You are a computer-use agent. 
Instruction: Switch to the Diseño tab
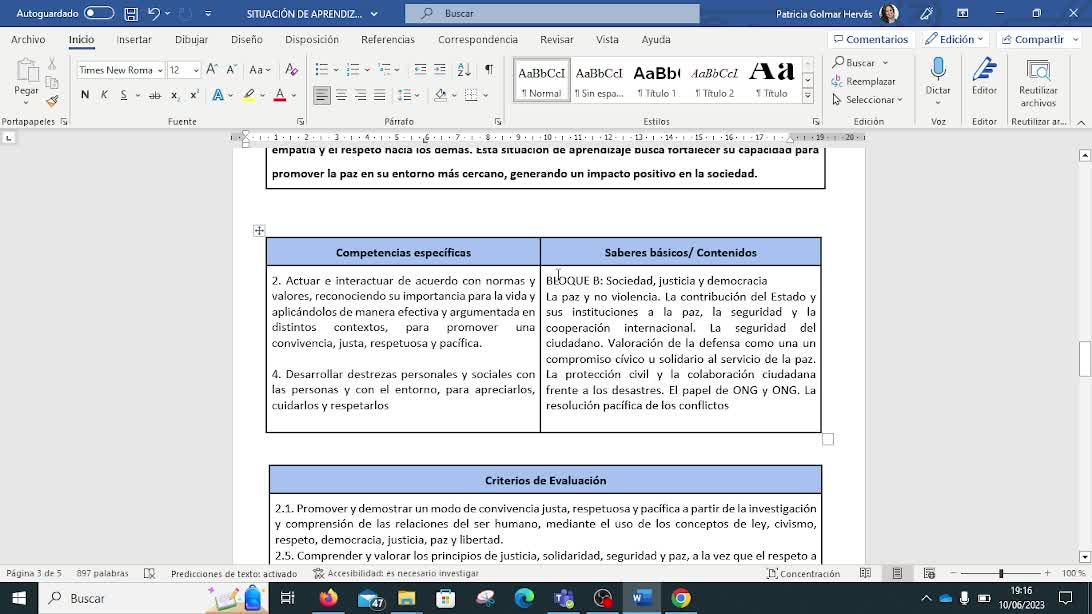(x=247, y=40)
